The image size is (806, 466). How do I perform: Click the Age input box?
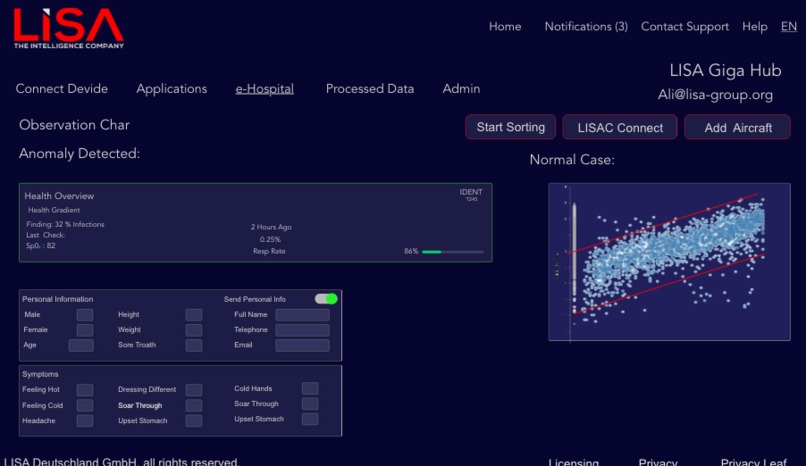pyautogui.click(x=81, y=345)
